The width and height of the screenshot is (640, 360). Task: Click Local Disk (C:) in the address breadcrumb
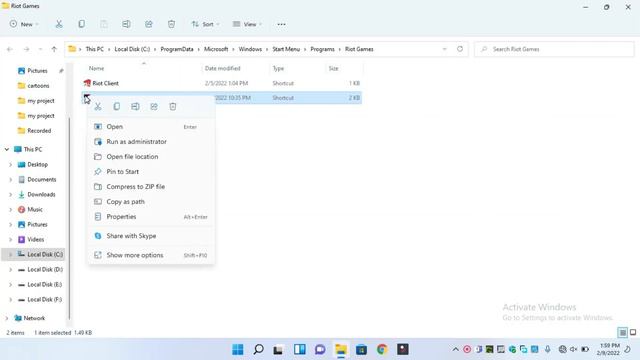[x=132, y=49]
